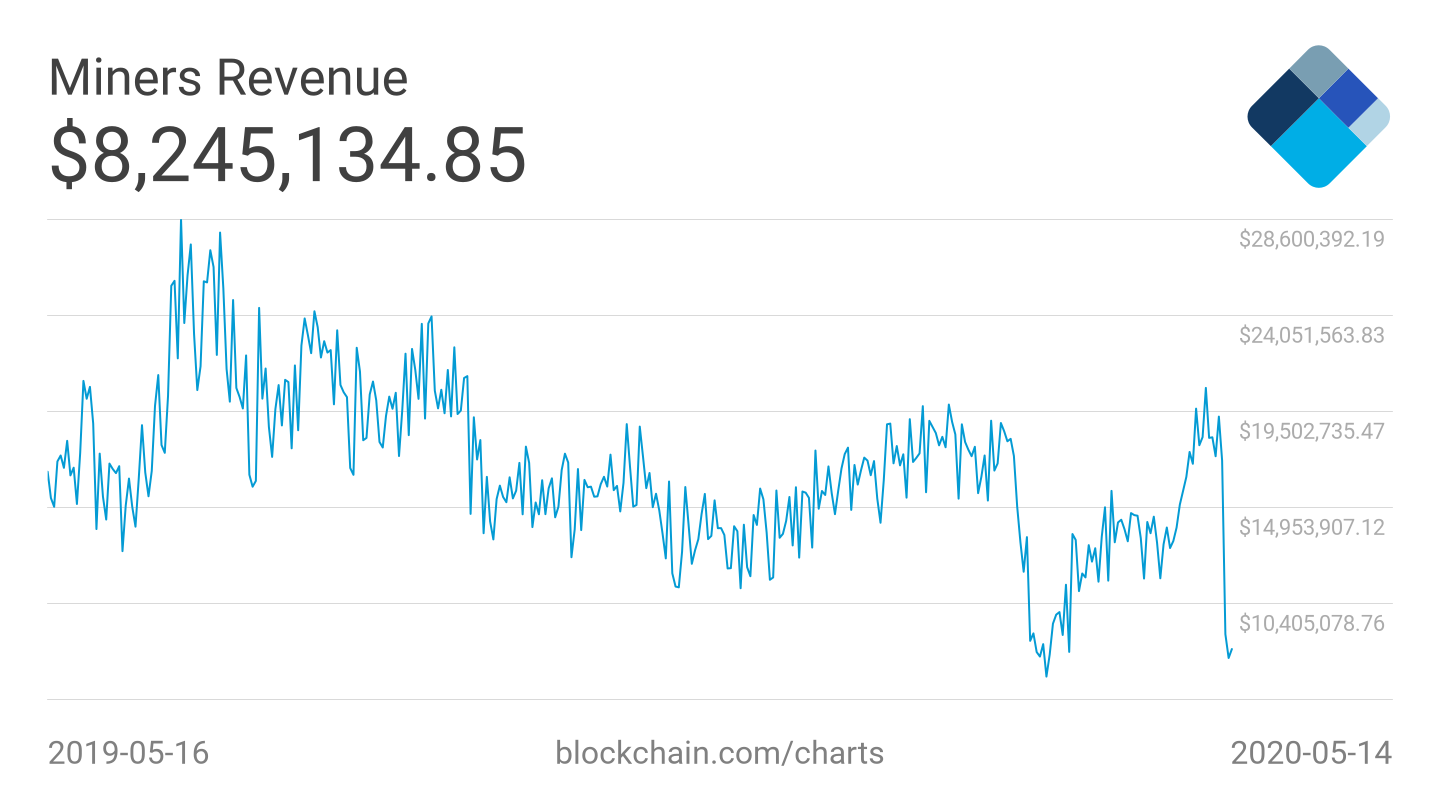This screenshot has height=810, width=1440.
Task: Click the $10,405,078.76 axis label
Action: point(1312,623)
